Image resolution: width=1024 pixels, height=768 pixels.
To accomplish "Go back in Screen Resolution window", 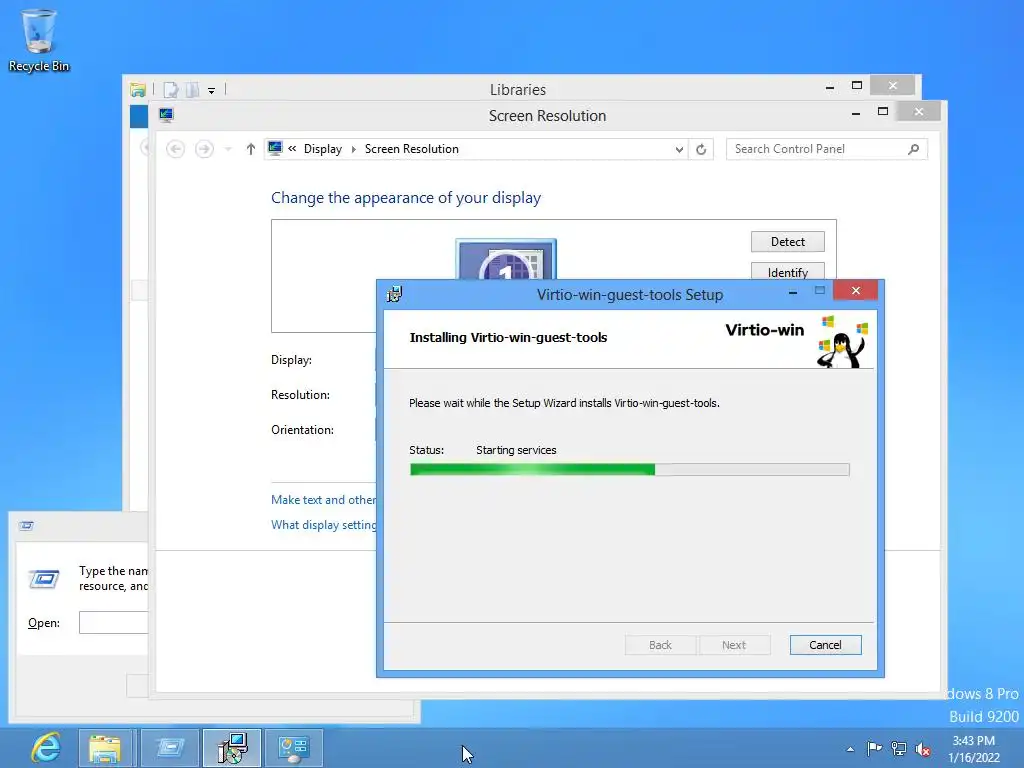I will 175,149.
